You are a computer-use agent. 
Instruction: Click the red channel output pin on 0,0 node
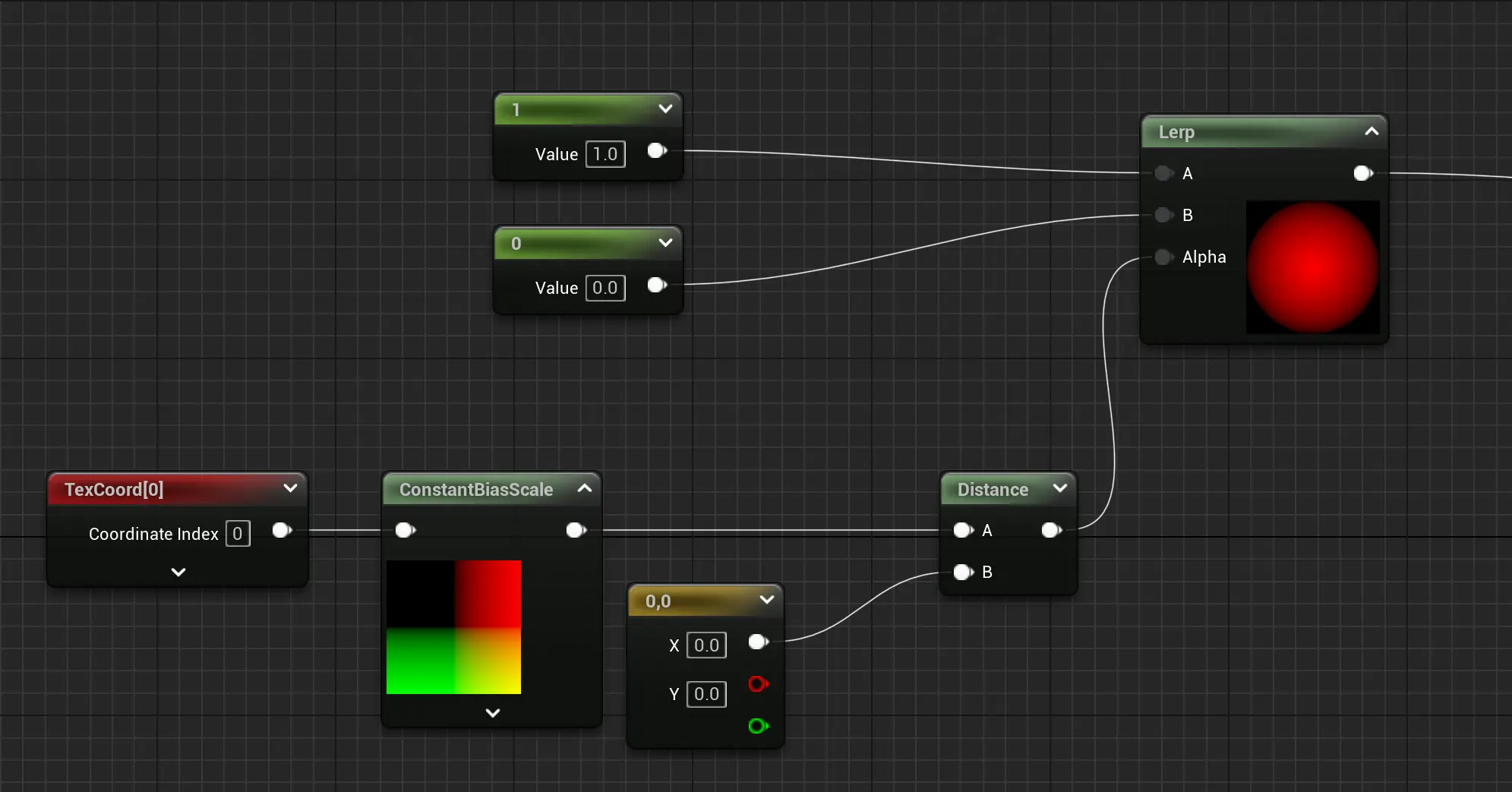coord(757,684)
